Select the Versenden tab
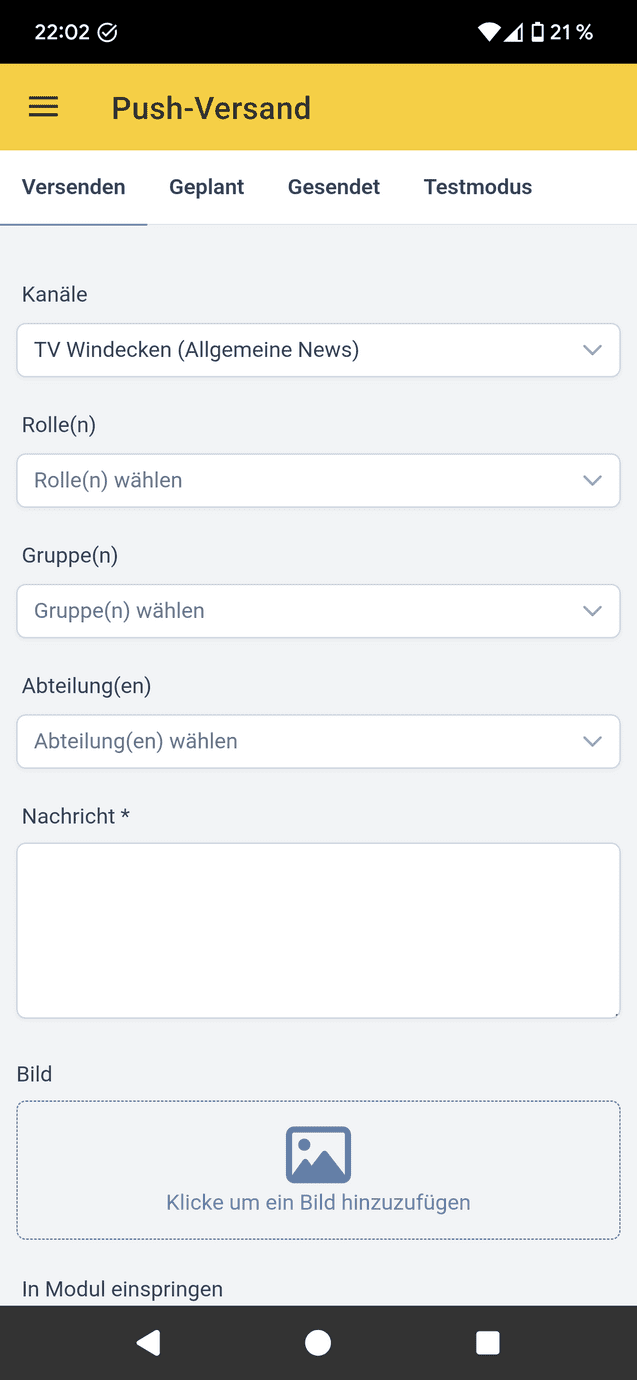This screenshot has width=637, height=1380. point(74,187)
